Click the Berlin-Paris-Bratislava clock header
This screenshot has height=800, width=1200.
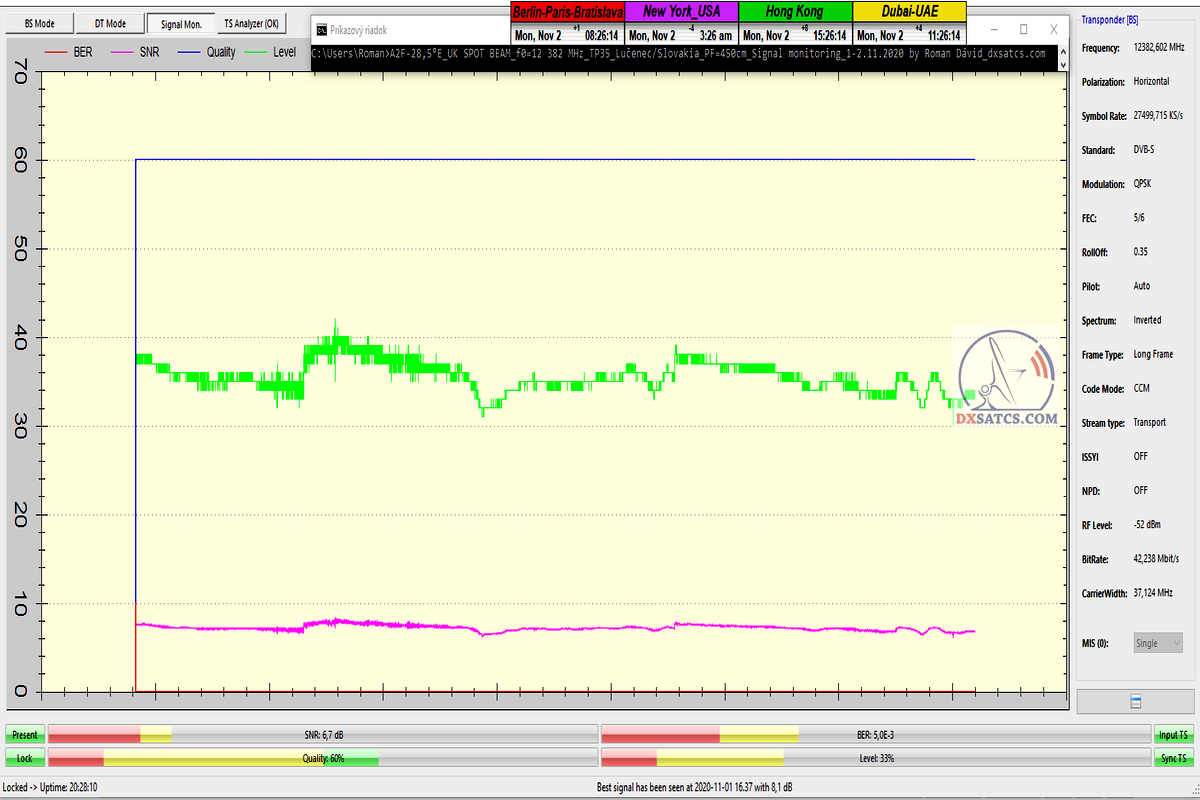pyautogui.click(x=566, y=12)
